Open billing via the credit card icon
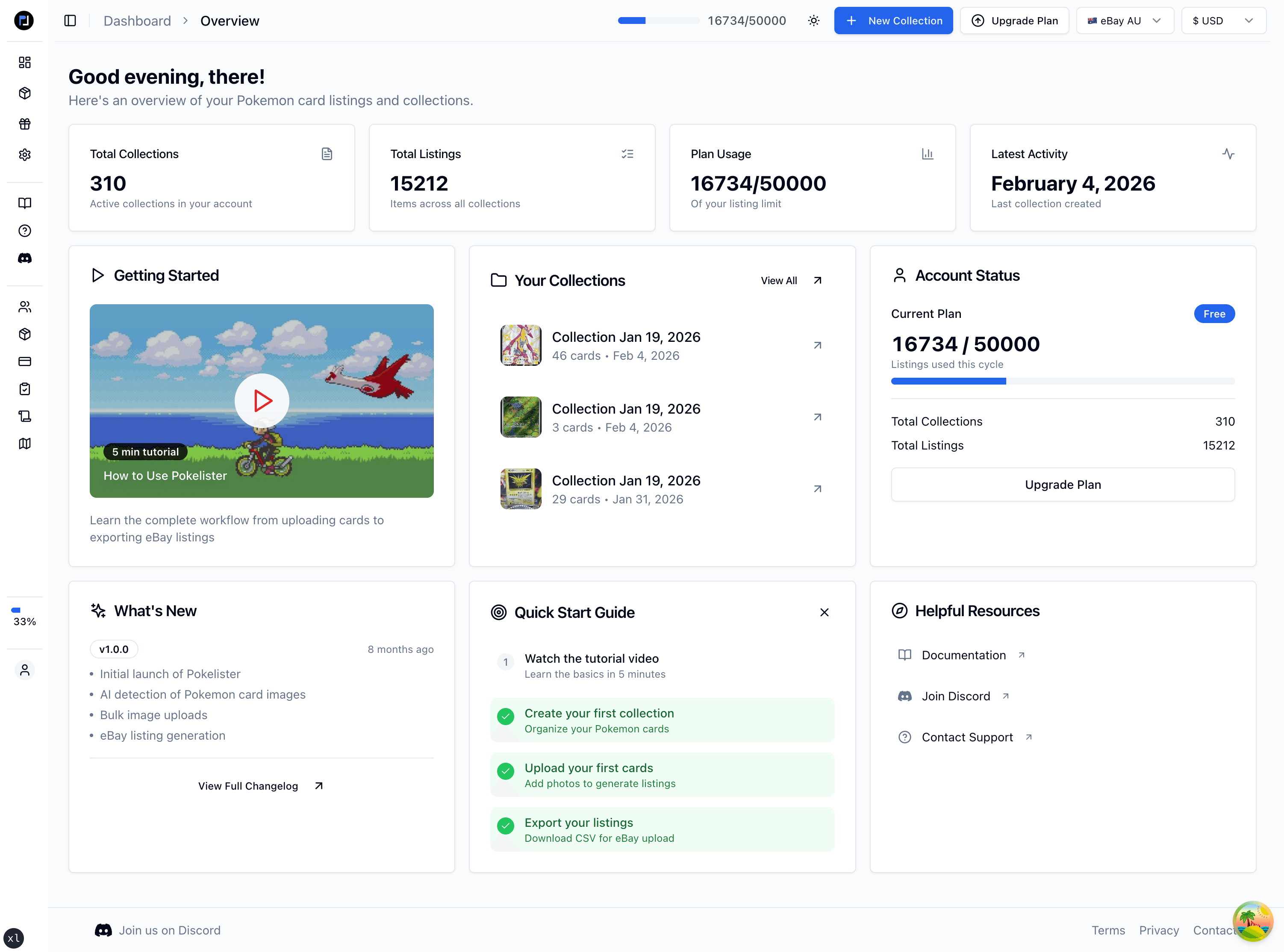The height and width of the screenshot is (952, 1284). (x=25, y=361)
